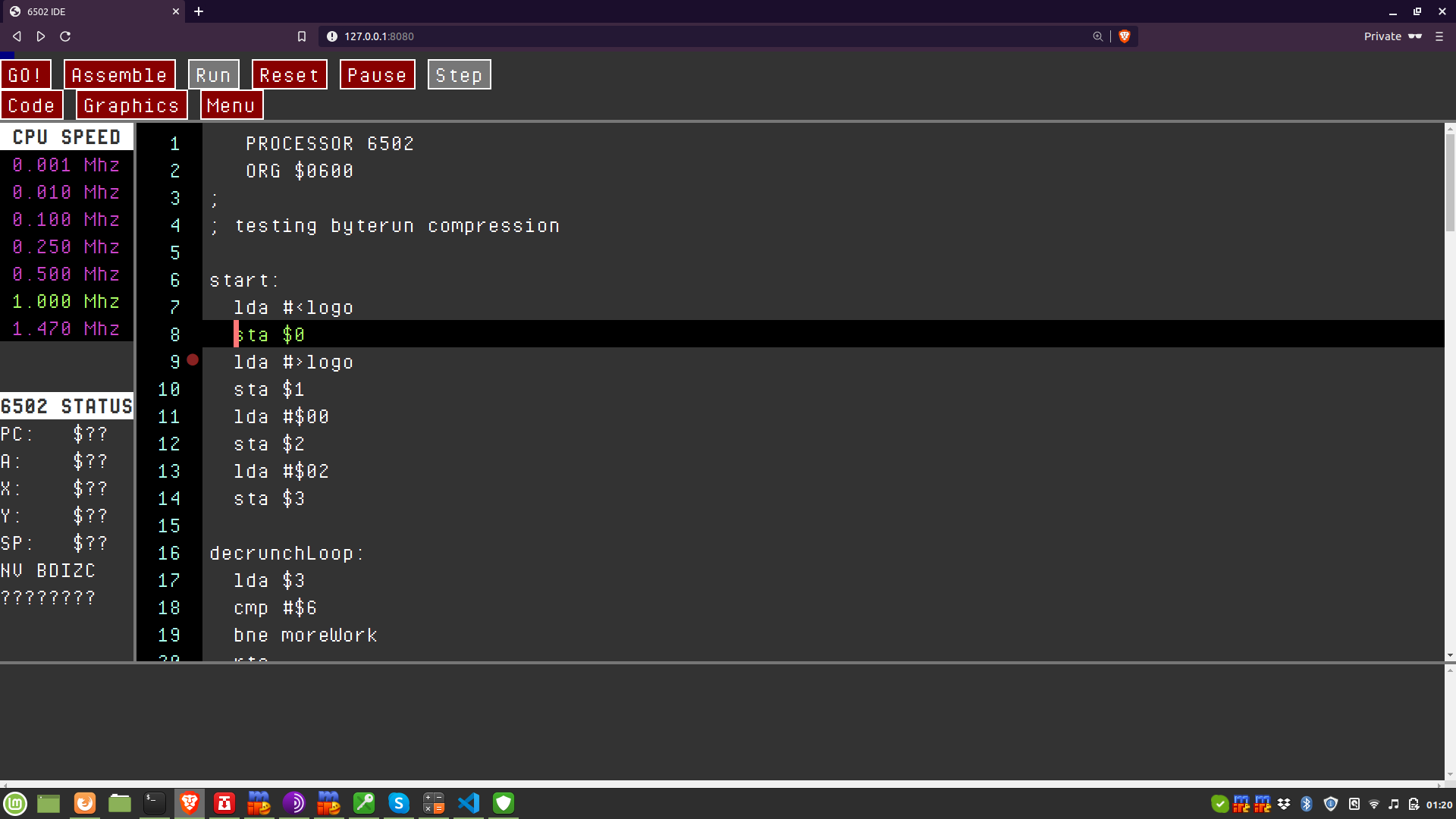Open Skype from the taskbar

tap(399, 803)
